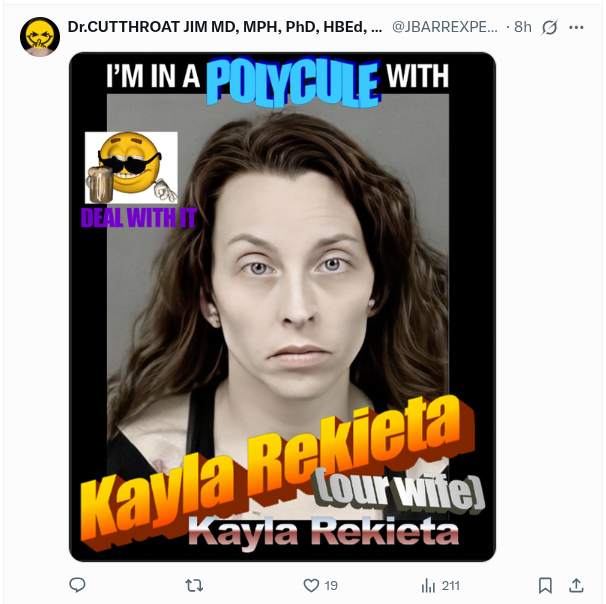Screen dimensions: 606x604
Task: Click the purple DEAL WITH IT text
Action: point(139,218)
